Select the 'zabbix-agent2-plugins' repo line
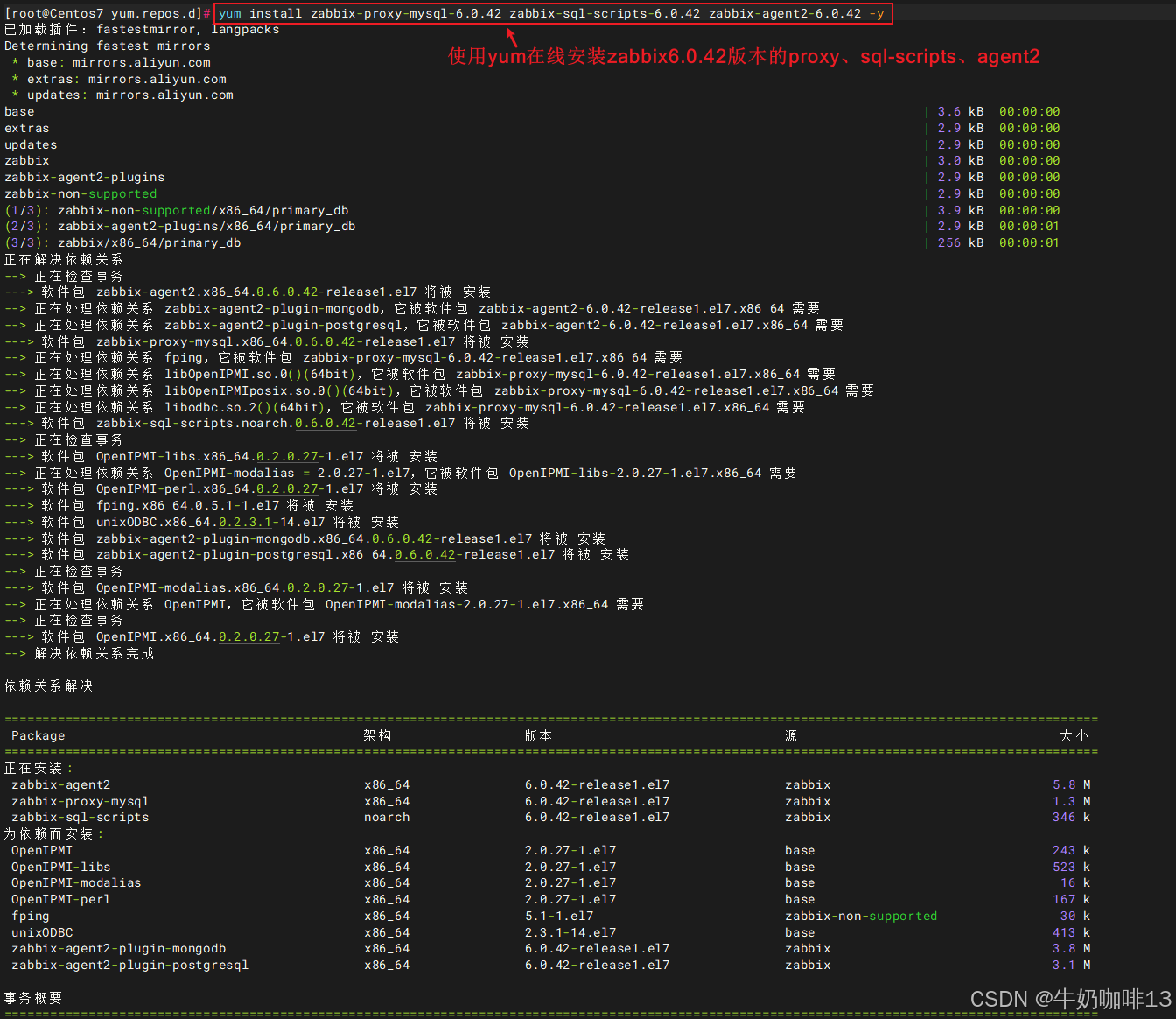This screenshot has width=1176, height=1019. [85, 178]
